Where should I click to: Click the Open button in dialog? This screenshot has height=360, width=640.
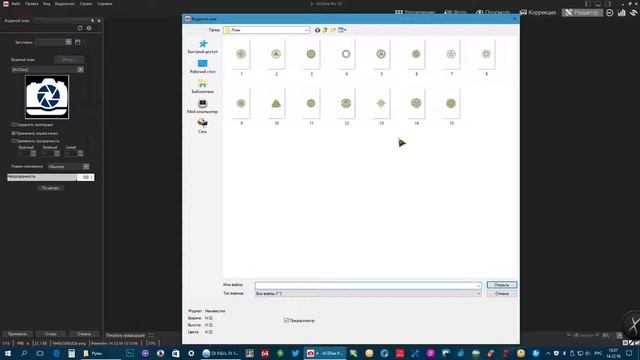[x=502, y=285]
